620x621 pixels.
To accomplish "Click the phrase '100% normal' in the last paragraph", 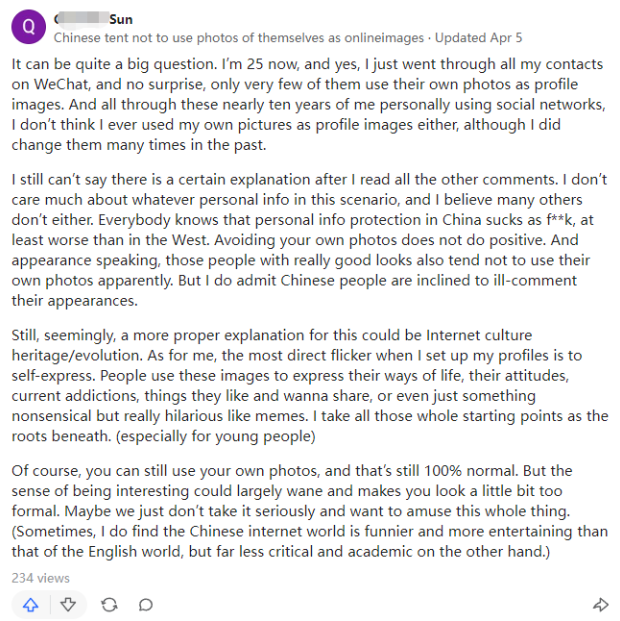I will tap(471, 471).
